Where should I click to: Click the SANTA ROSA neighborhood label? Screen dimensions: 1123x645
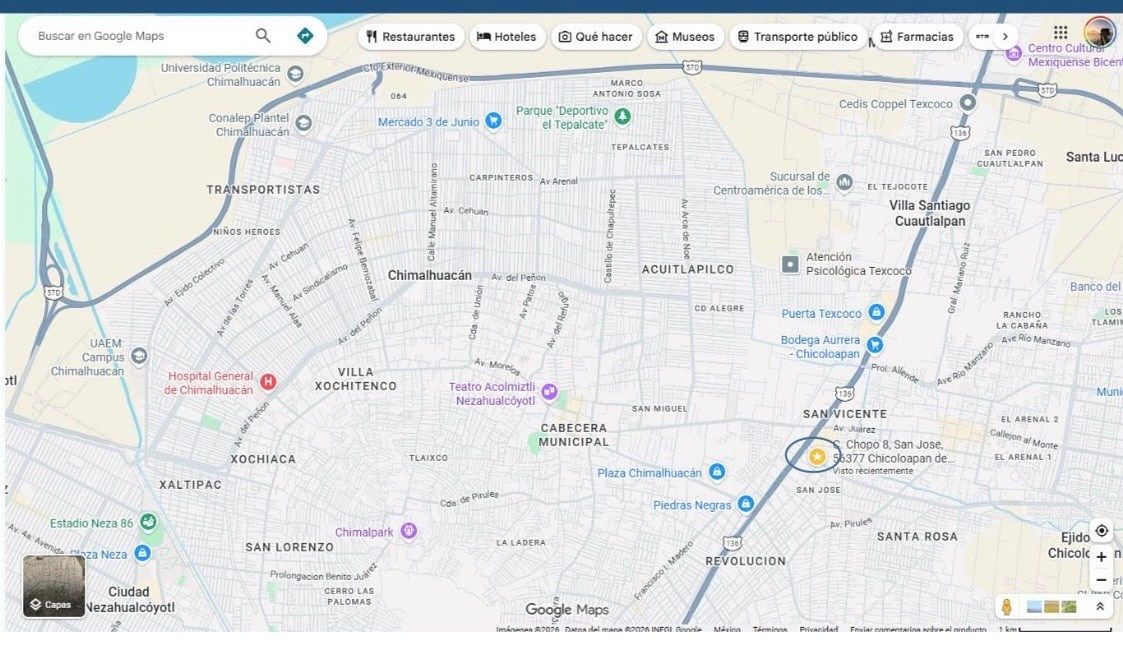click(x=917, y=536)
